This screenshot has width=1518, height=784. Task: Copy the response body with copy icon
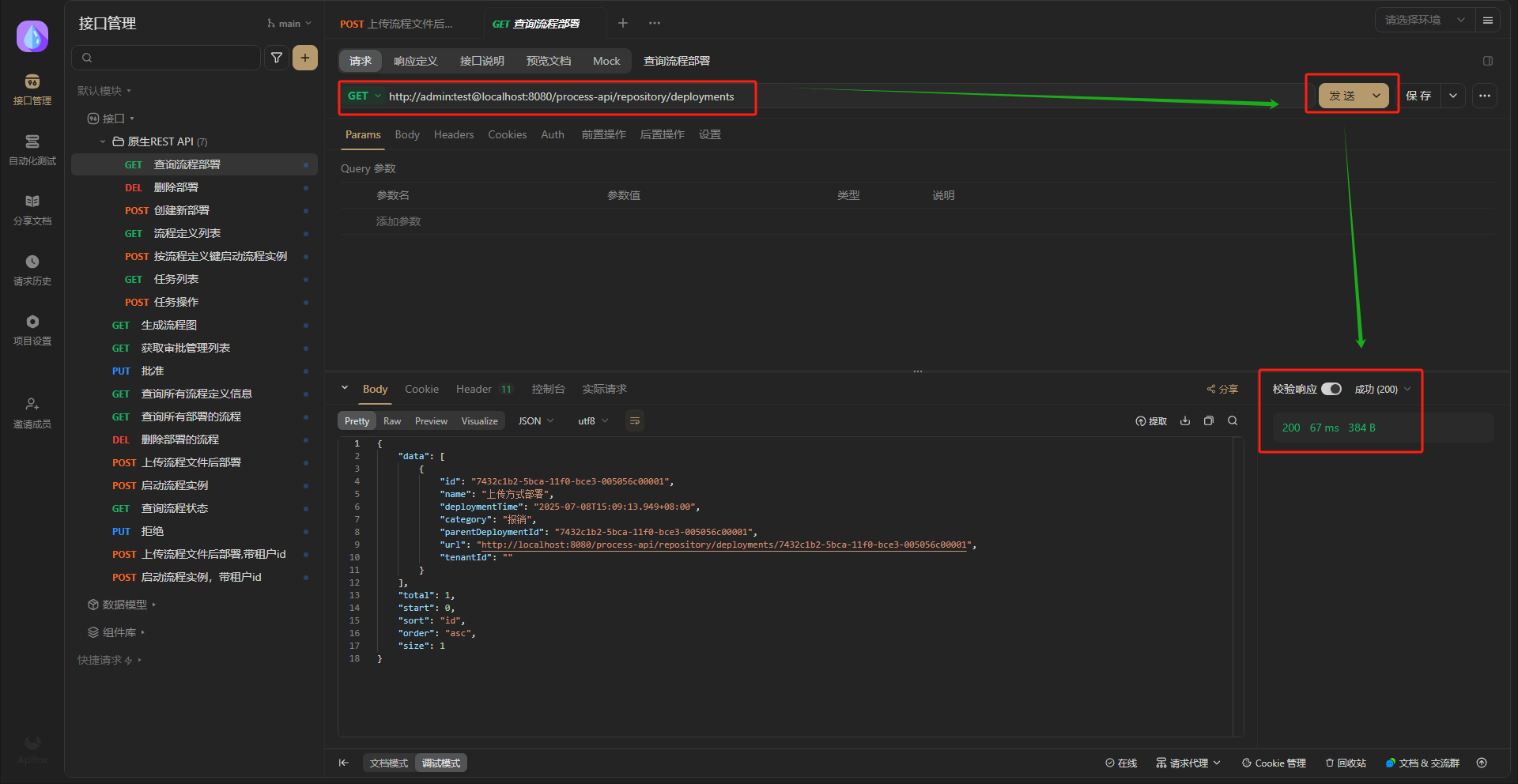(x=1208, y=421)
